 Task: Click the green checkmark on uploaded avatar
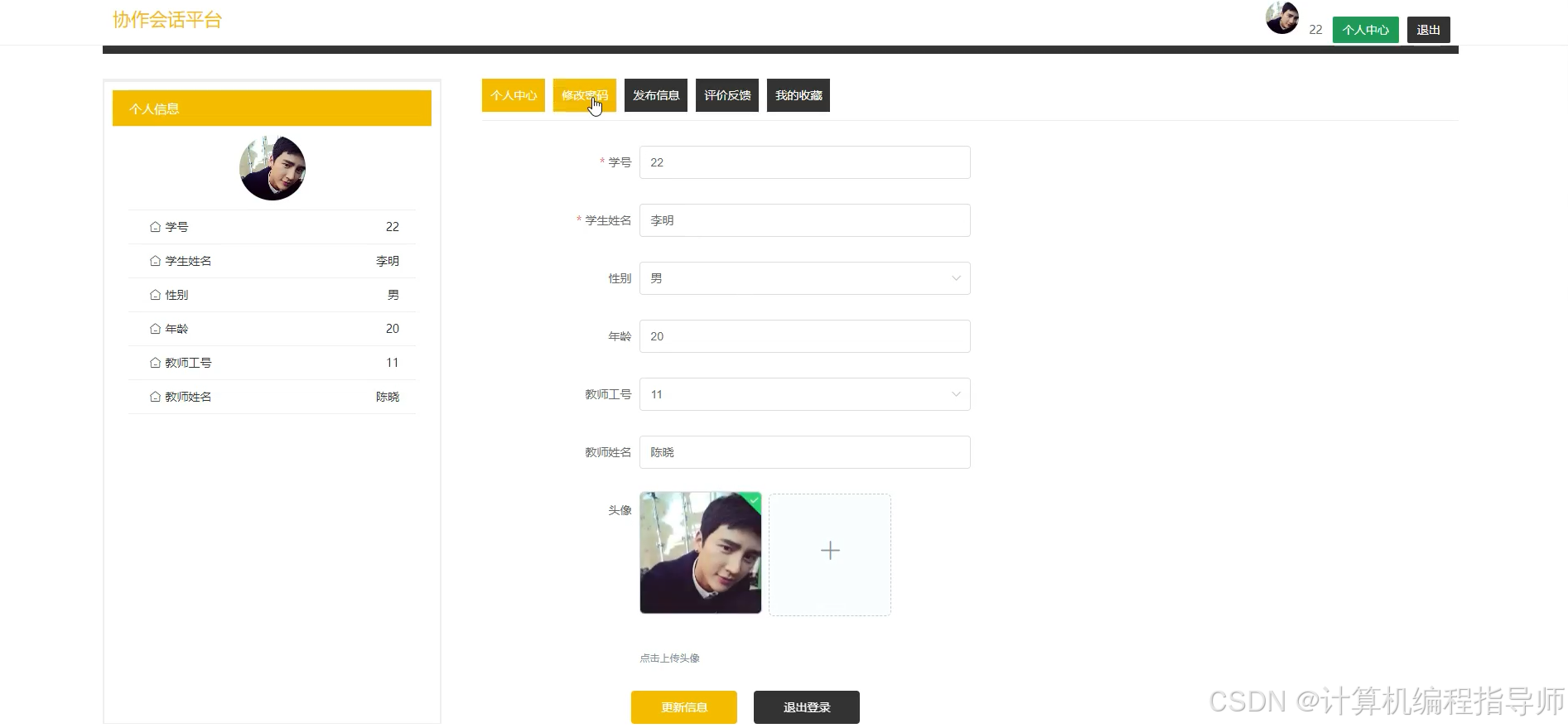(x=755, y=499)
